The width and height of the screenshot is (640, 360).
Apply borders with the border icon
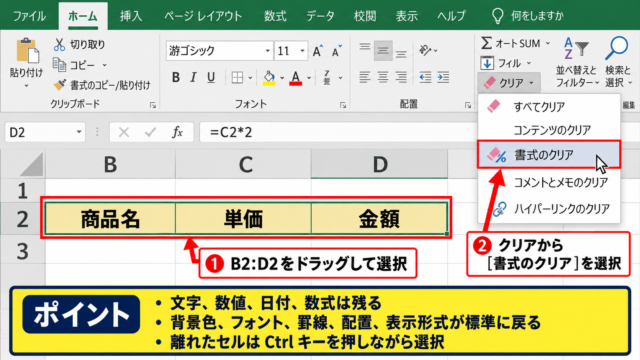tap(237, 78)
